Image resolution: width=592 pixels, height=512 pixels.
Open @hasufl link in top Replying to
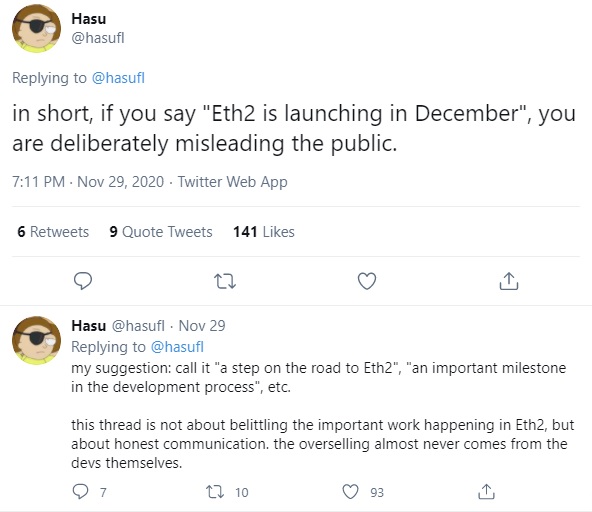[118, 78]
